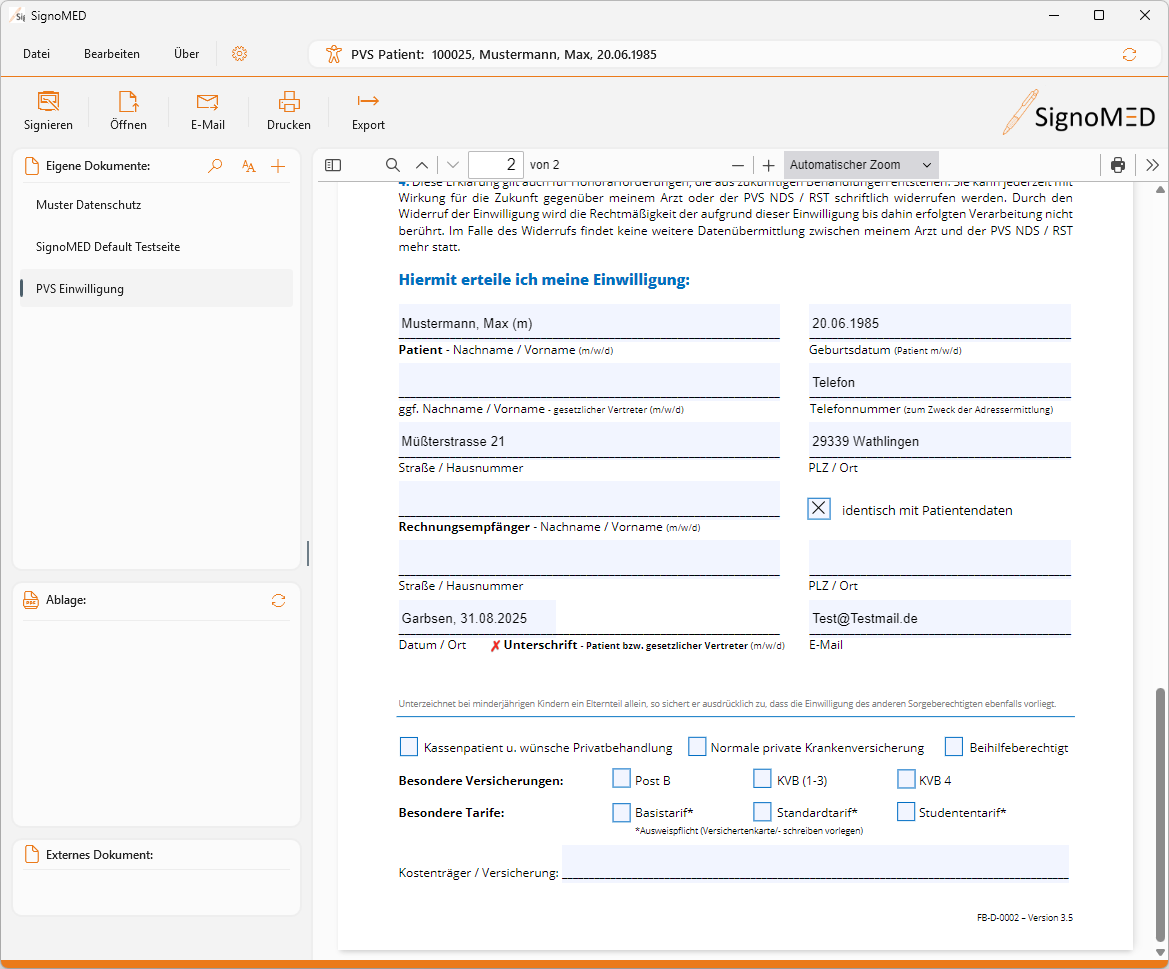Click the 29339 Wathlingen PLZ field
The height and width of the screenshot is (969, 1169).
point(940,440)
